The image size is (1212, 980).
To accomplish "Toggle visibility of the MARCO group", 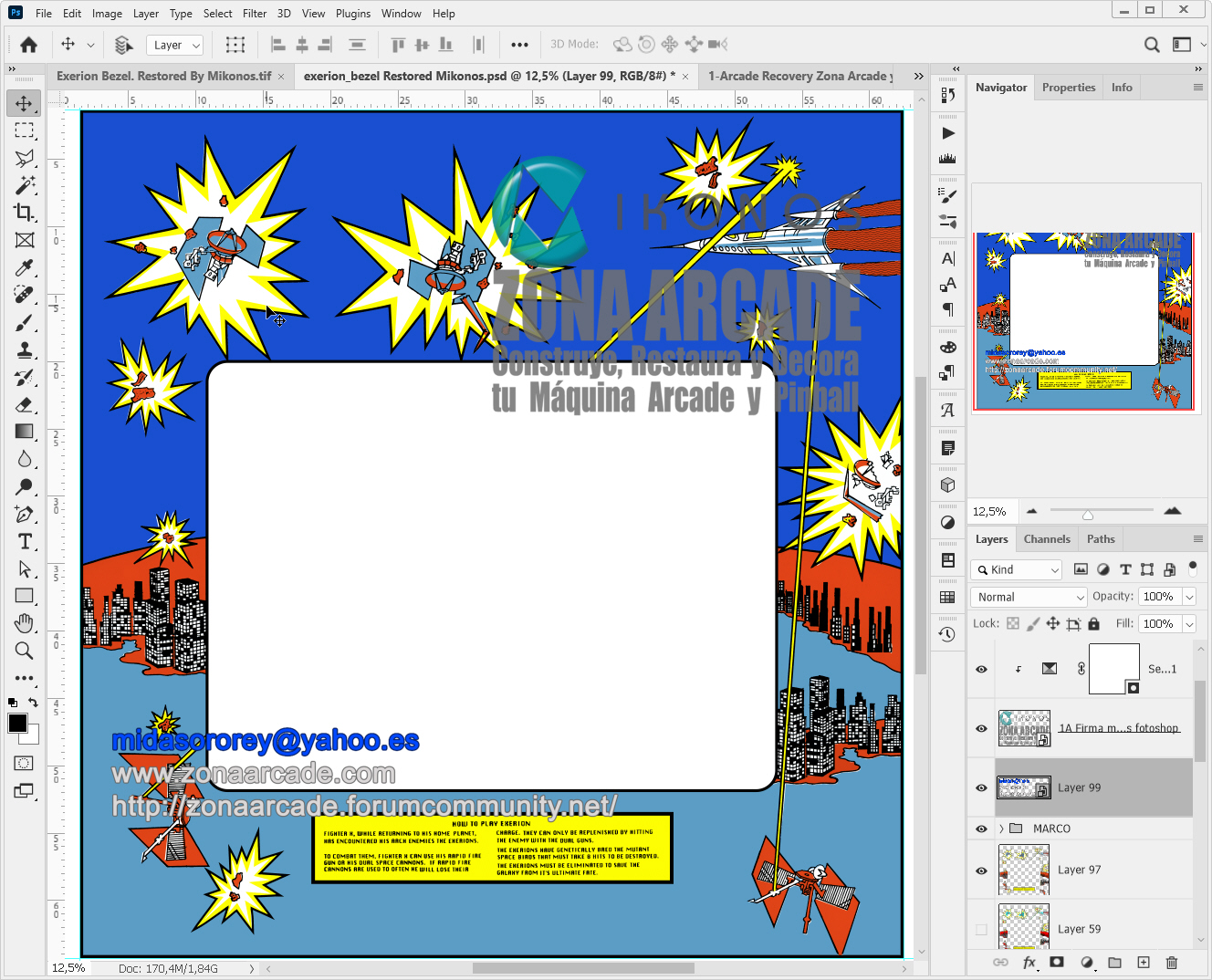I will point(981,829).
